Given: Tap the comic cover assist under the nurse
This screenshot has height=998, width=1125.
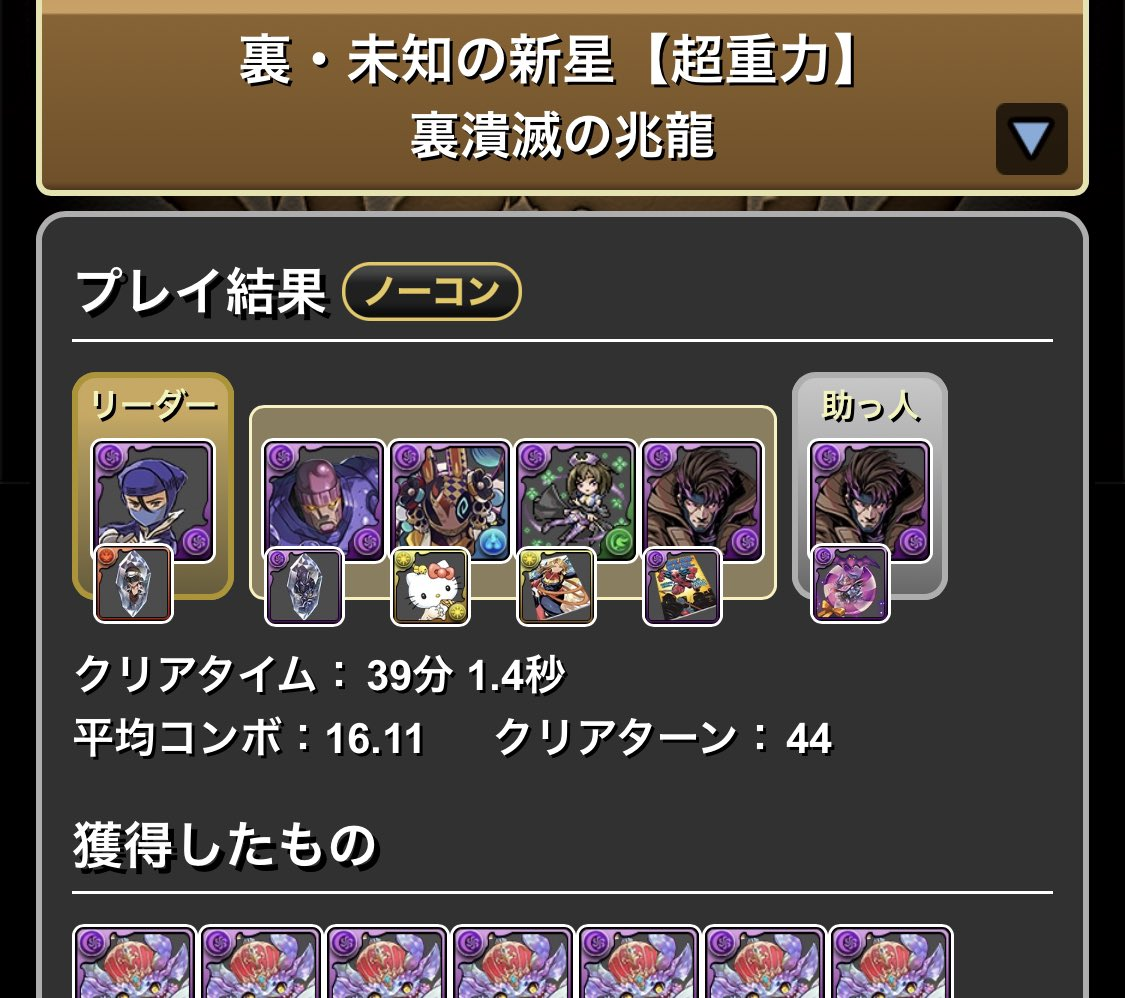Looking at the screenshot, I should click(x=557, y=586).
